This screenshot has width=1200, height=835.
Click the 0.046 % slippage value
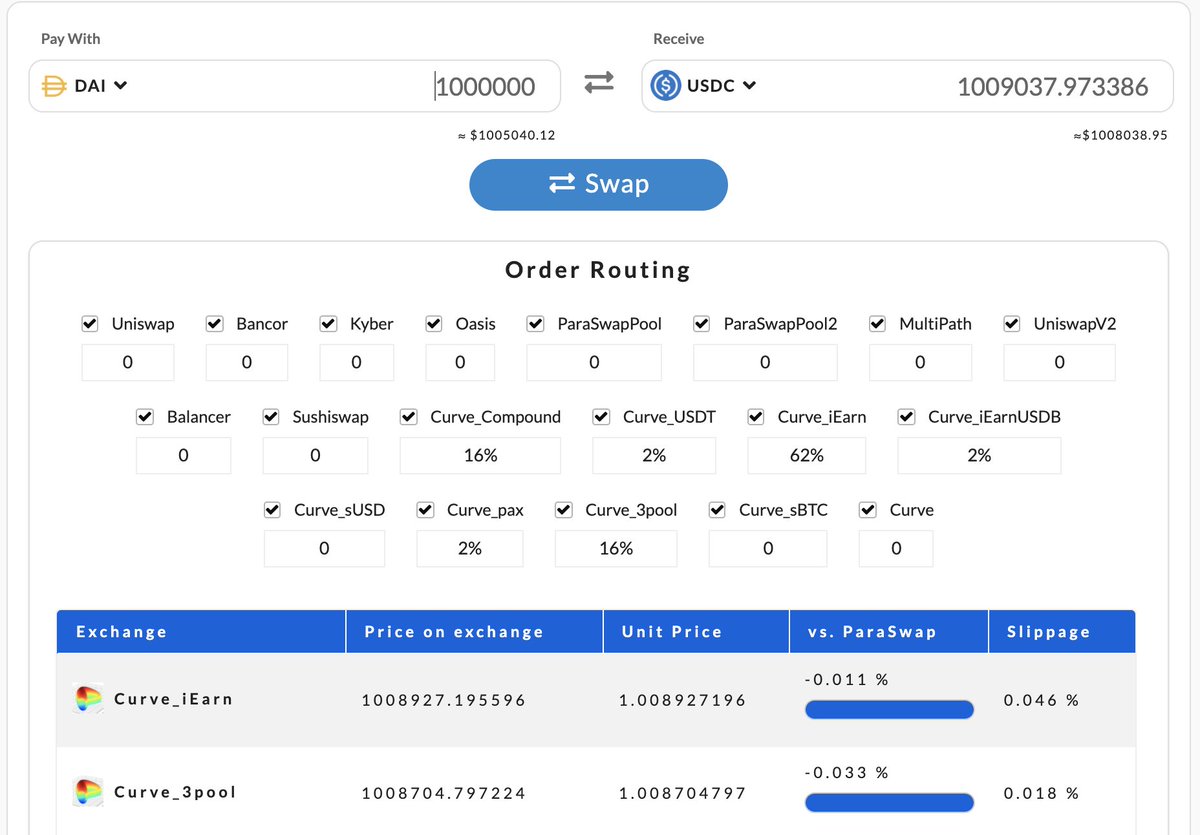(1041, 700)
